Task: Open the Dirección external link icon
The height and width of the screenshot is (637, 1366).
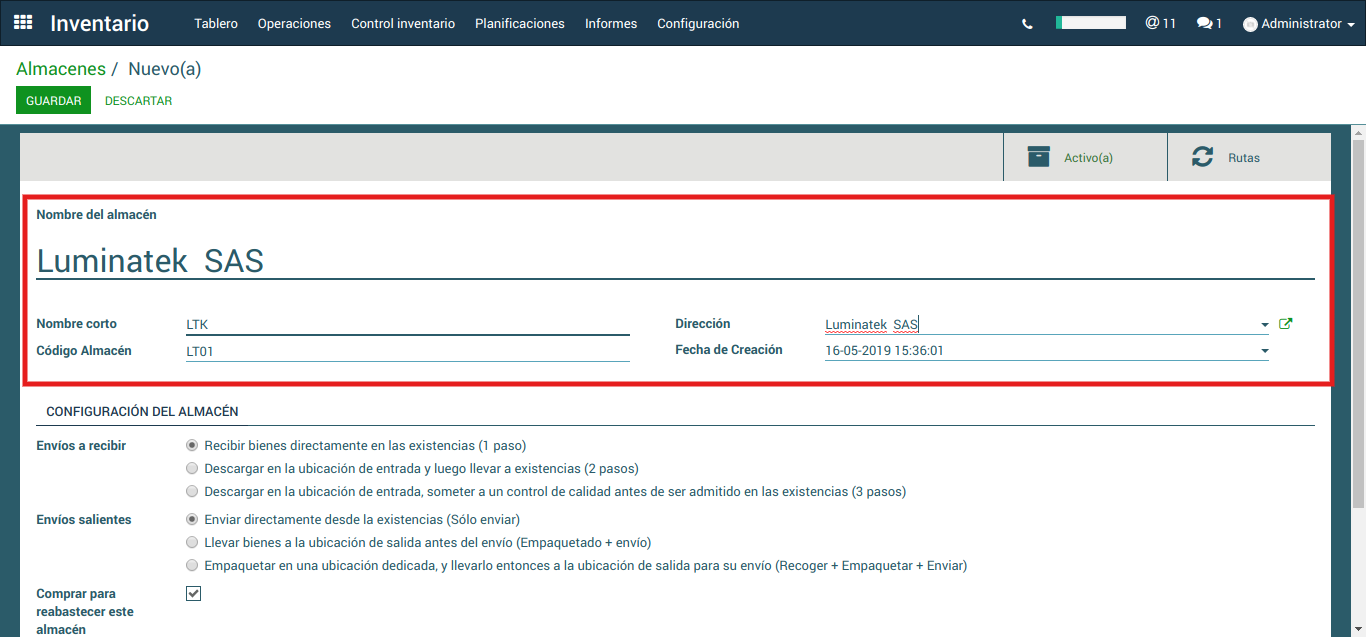Action: pyautogui.click(x=1286, y=324)
